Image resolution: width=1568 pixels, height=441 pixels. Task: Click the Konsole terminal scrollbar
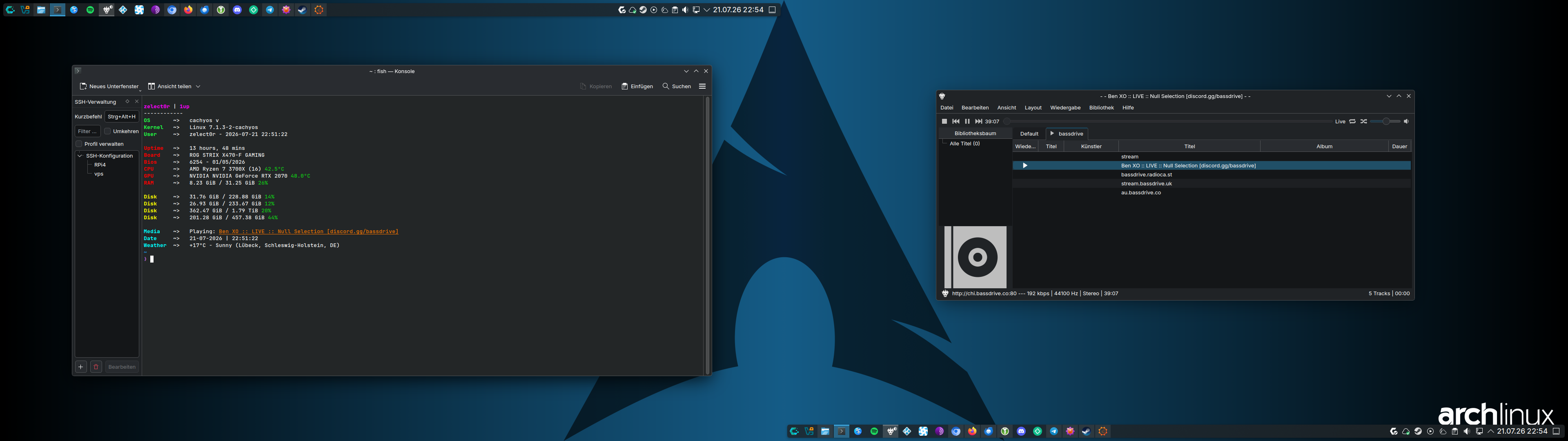[707, 235]
